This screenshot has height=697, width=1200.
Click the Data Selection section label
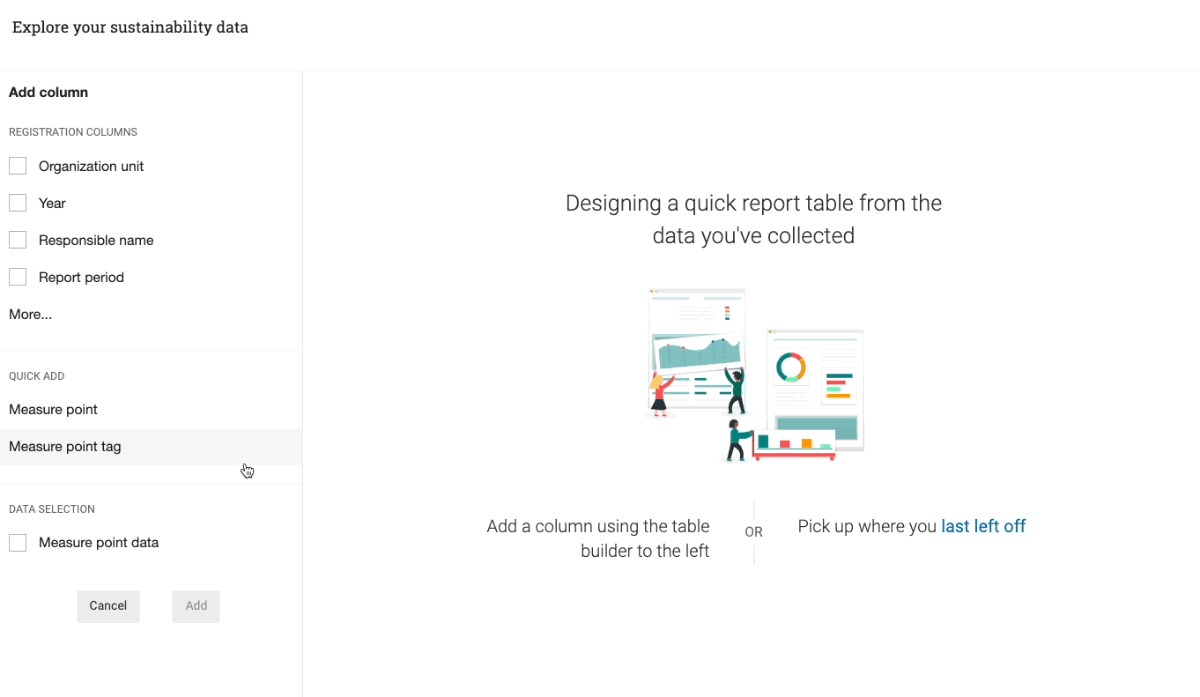[x=52, y=509]
